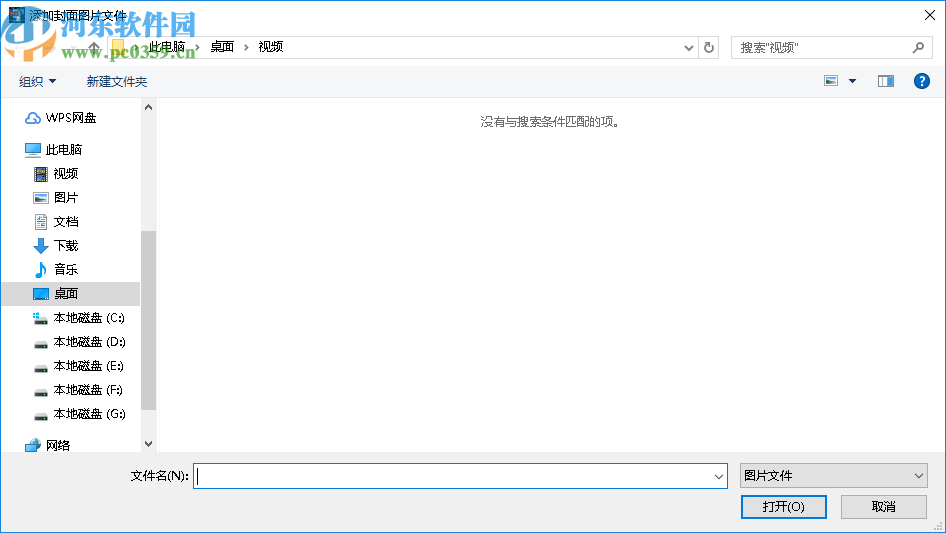
Task: Click the blue download arrow icon
Action: click(x=40, y=246)
